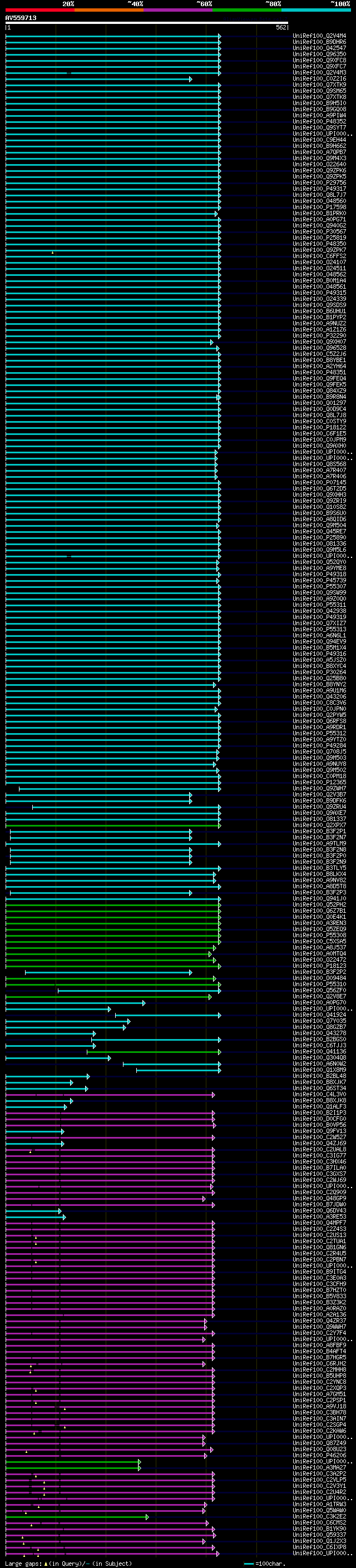Select label UniRef100_Q9ZRU4
This screenshot has width=356, height=1568.
[319, 807]
